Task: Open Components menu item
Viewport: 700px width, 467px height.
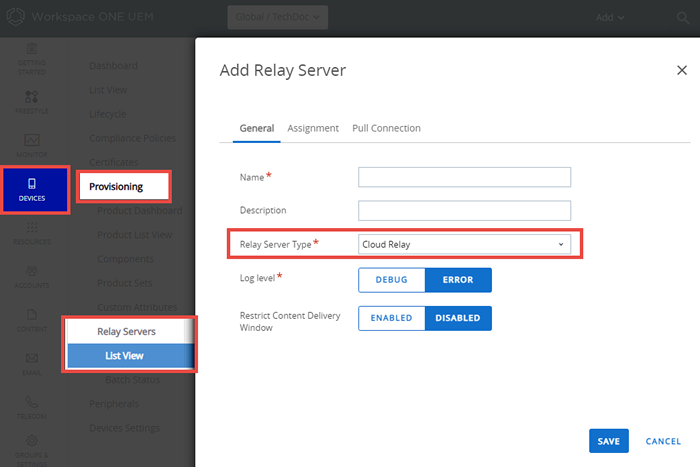Action: coord(125,259)
